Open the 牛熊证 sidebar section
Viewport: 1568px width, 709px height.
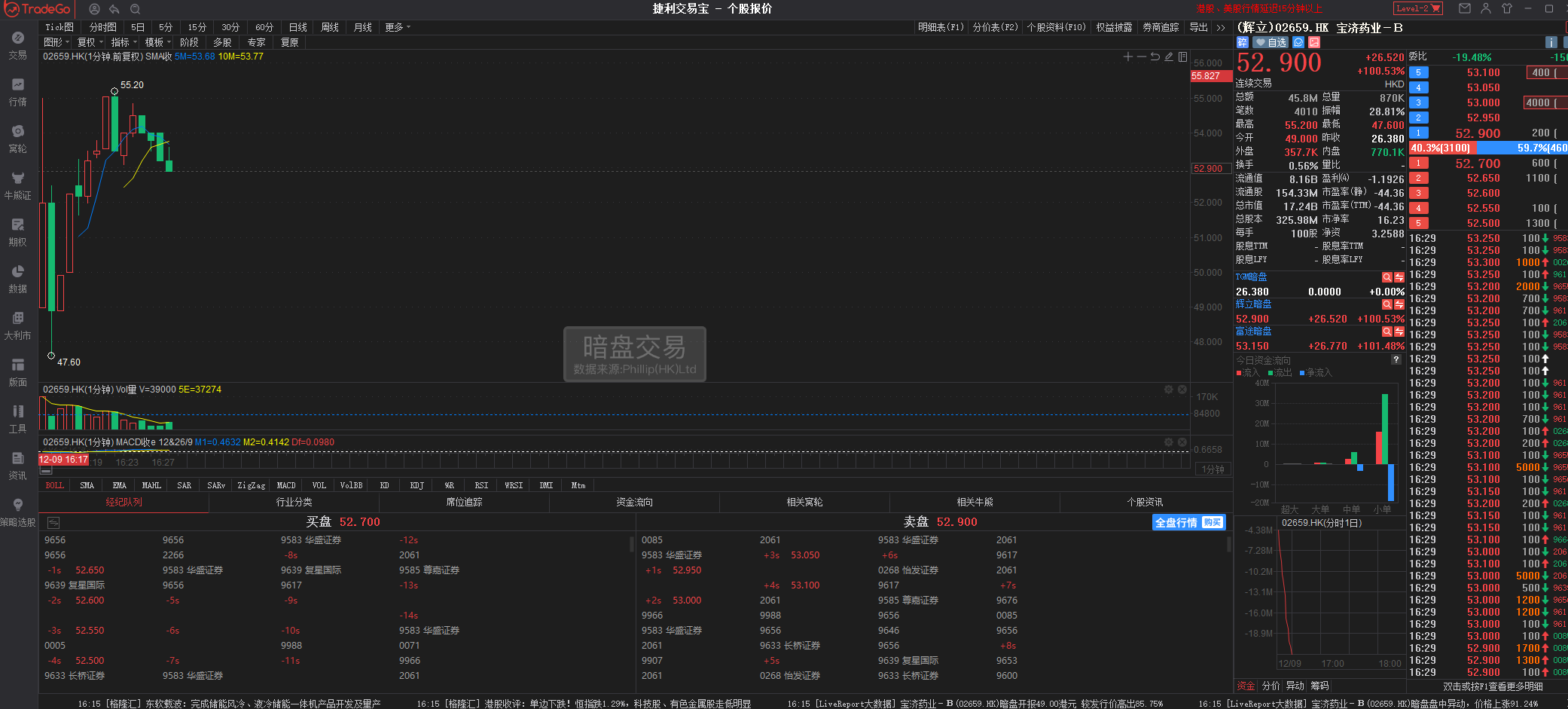[18, 185]
